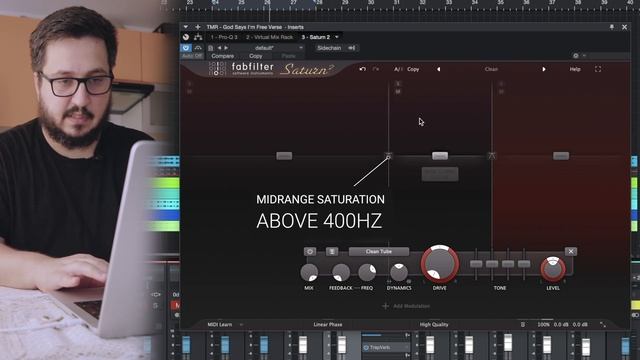640x360 pixels.
Task: Toggle the selected band power button
Action: coord(310,251)
